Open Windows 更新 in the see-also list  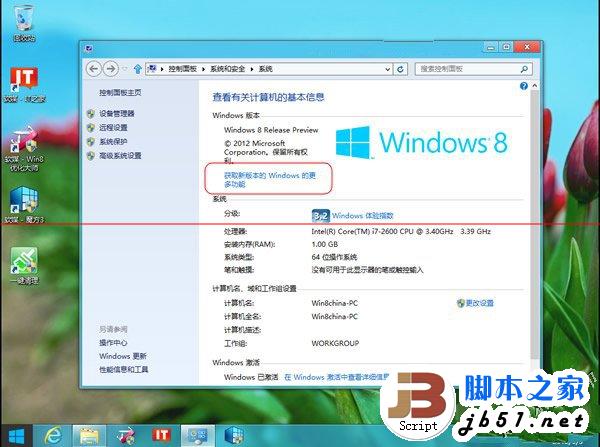coord(123,356)
